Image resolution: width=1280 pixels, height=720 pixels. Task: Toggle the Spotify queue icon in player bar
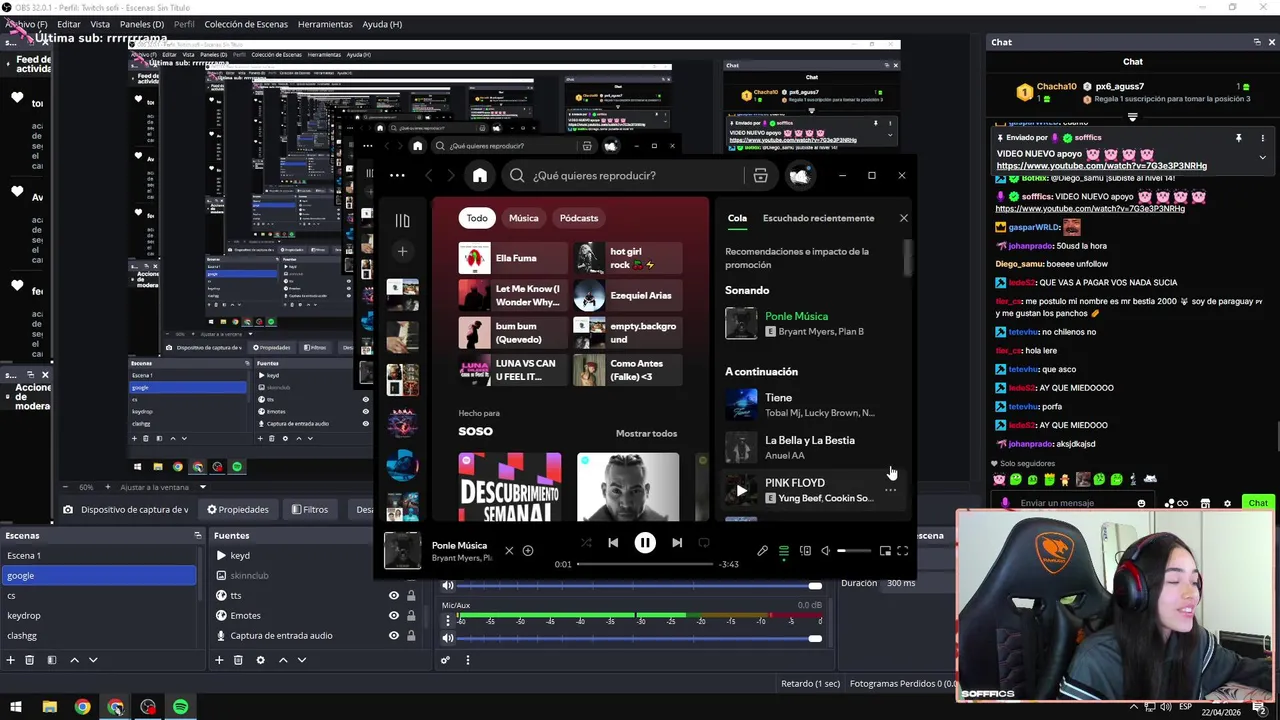[784, 550]
